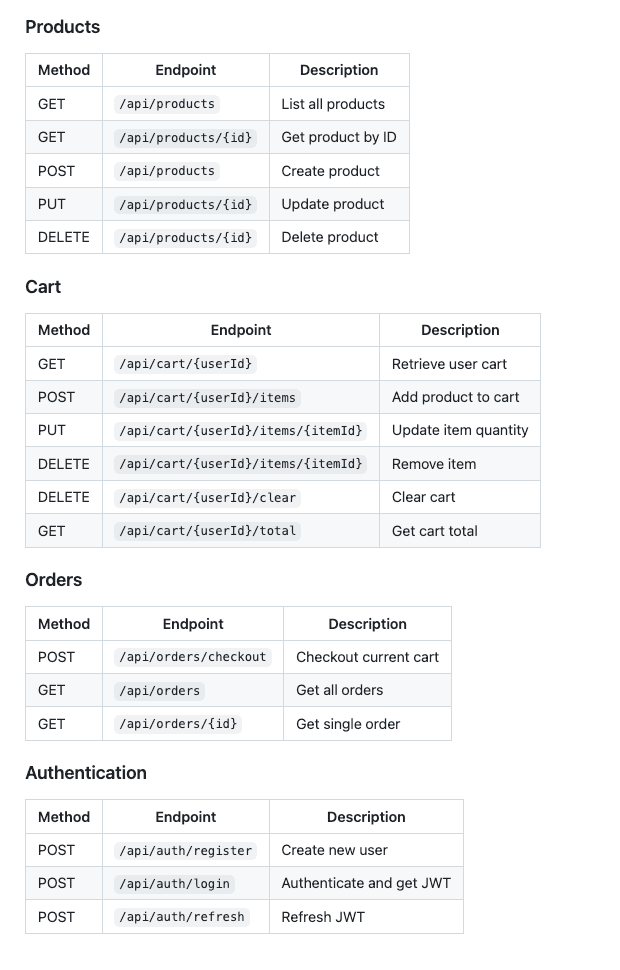This screenshot has height=970, width=620.
Task: Select the "Checkout current cart" description cell
Action: [367, 657]
